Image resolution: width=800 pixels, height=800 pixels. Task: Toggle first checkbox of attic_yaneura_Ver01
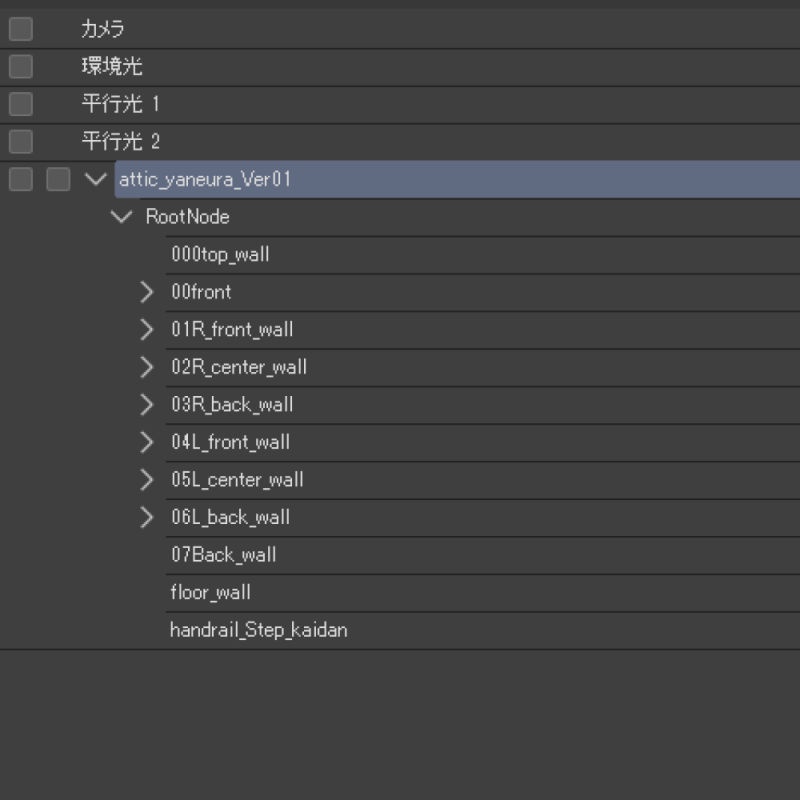[20, 179]
